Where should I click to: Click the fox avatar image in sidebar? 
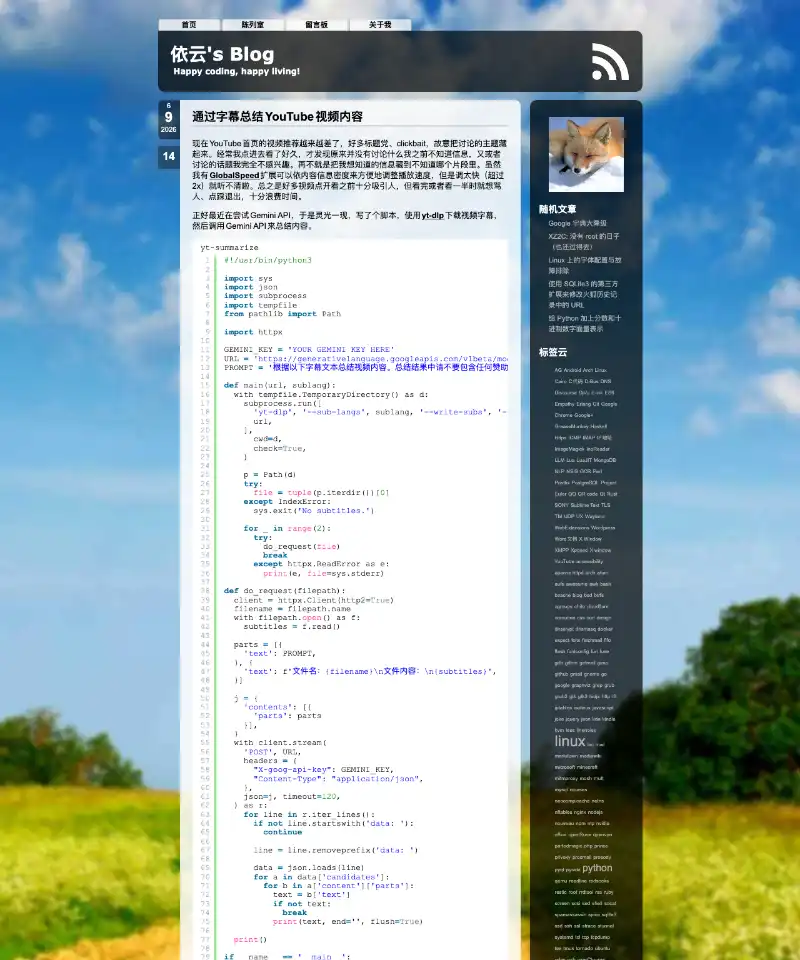tap(586, 154)
